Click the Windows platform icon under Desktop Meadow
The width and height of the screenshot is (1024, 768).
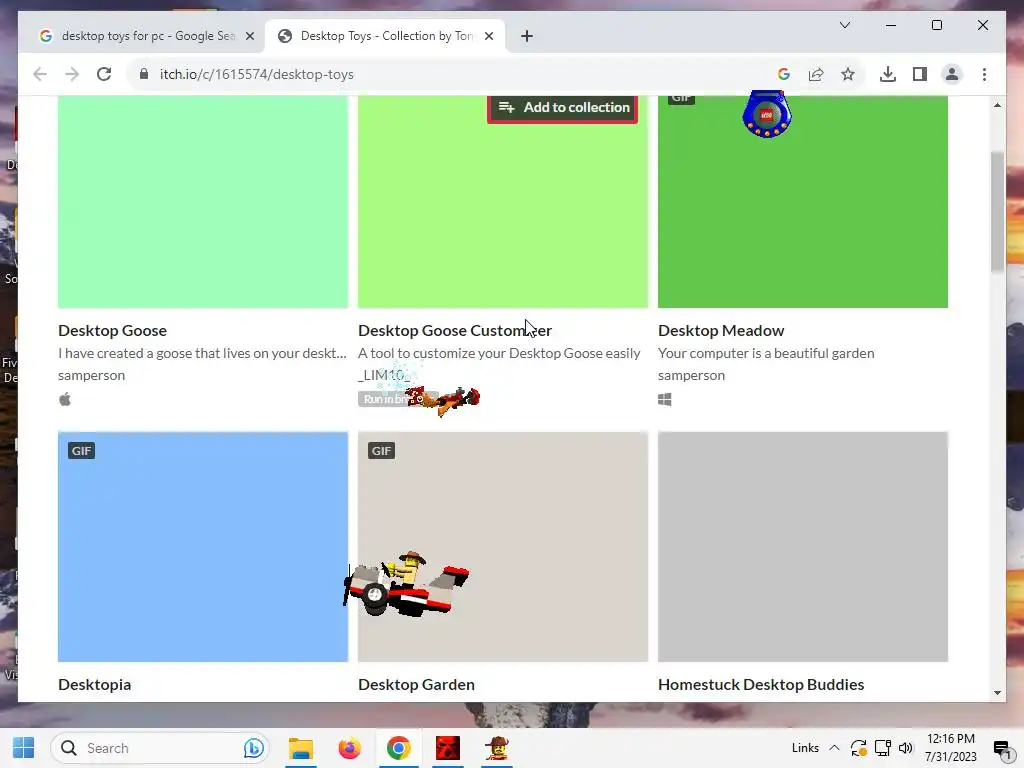click(x=665, y=399)
